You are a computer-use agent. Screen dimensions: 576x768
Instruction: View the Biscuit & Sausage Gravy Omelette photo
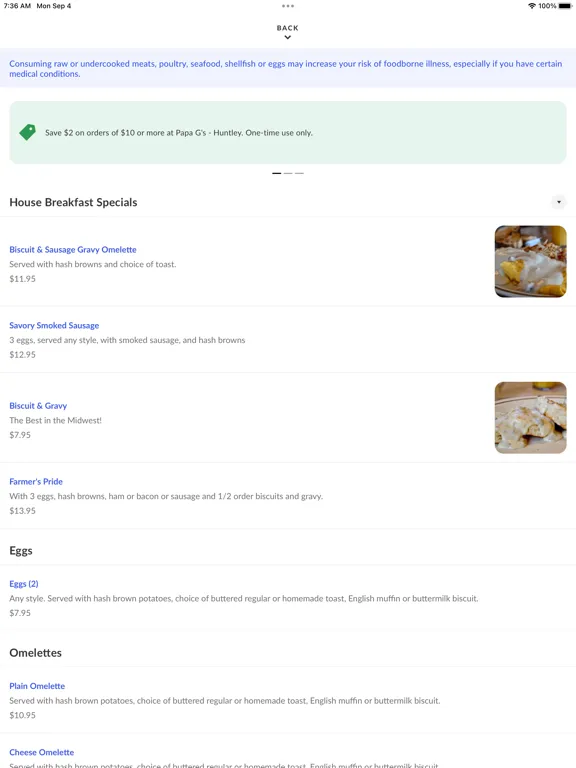pos(530,262)
